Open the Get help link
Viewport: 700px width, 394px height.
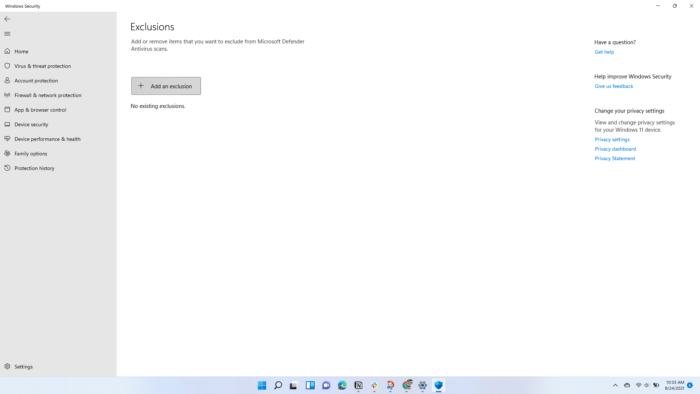pos(604,52)
